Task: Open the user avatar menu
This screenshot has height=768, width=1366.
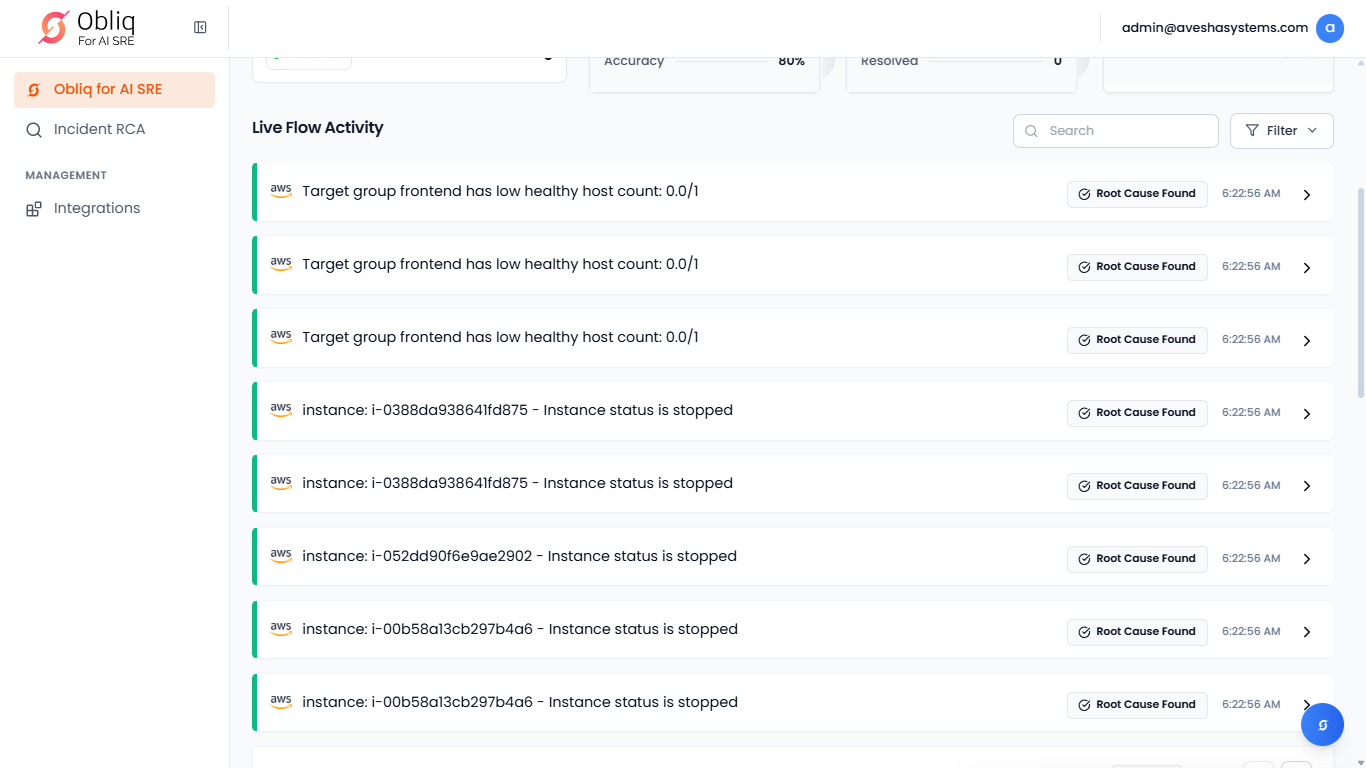Action: pos(1329,28)
